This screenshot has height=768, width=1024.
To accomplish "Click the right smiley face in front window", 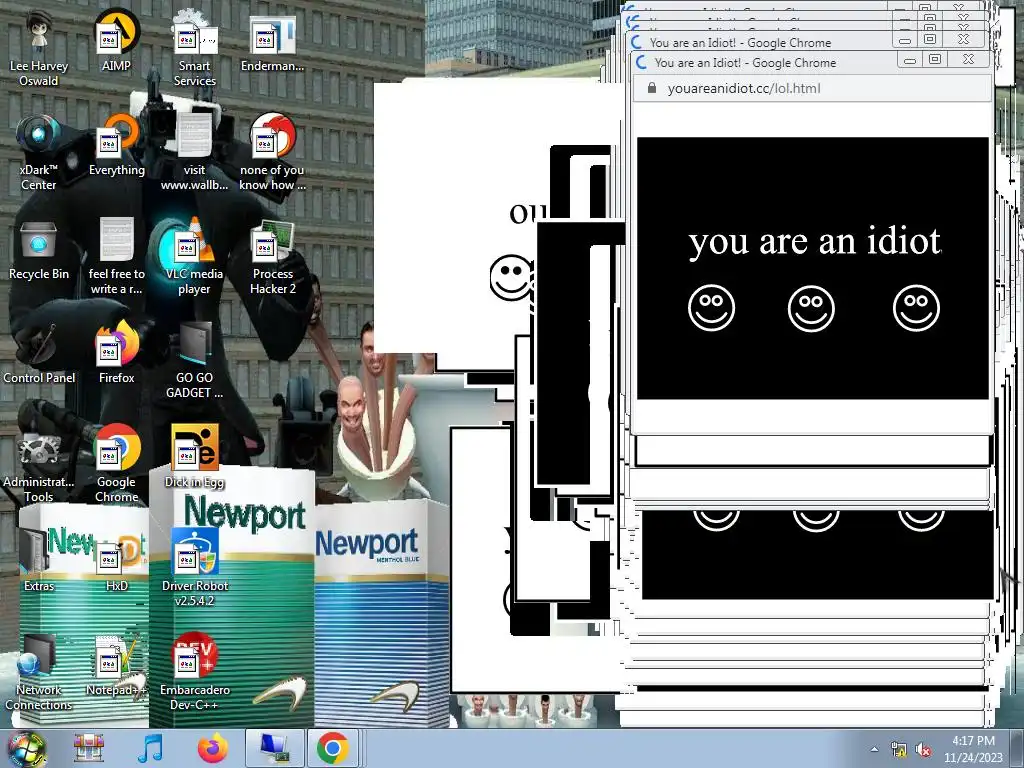I will (x=916, y=308).
